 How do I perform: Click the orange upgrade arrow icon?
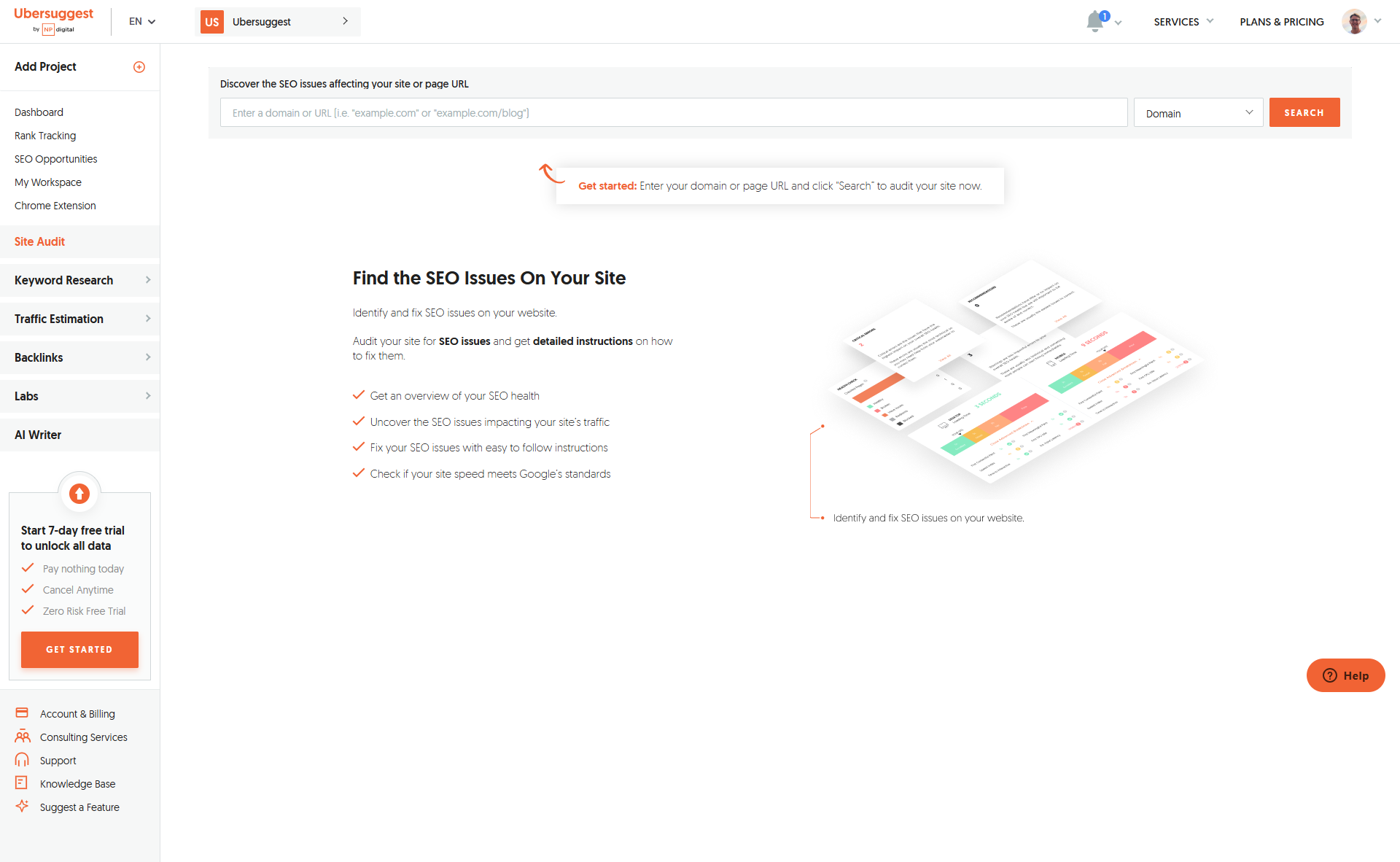pos(79,494)
